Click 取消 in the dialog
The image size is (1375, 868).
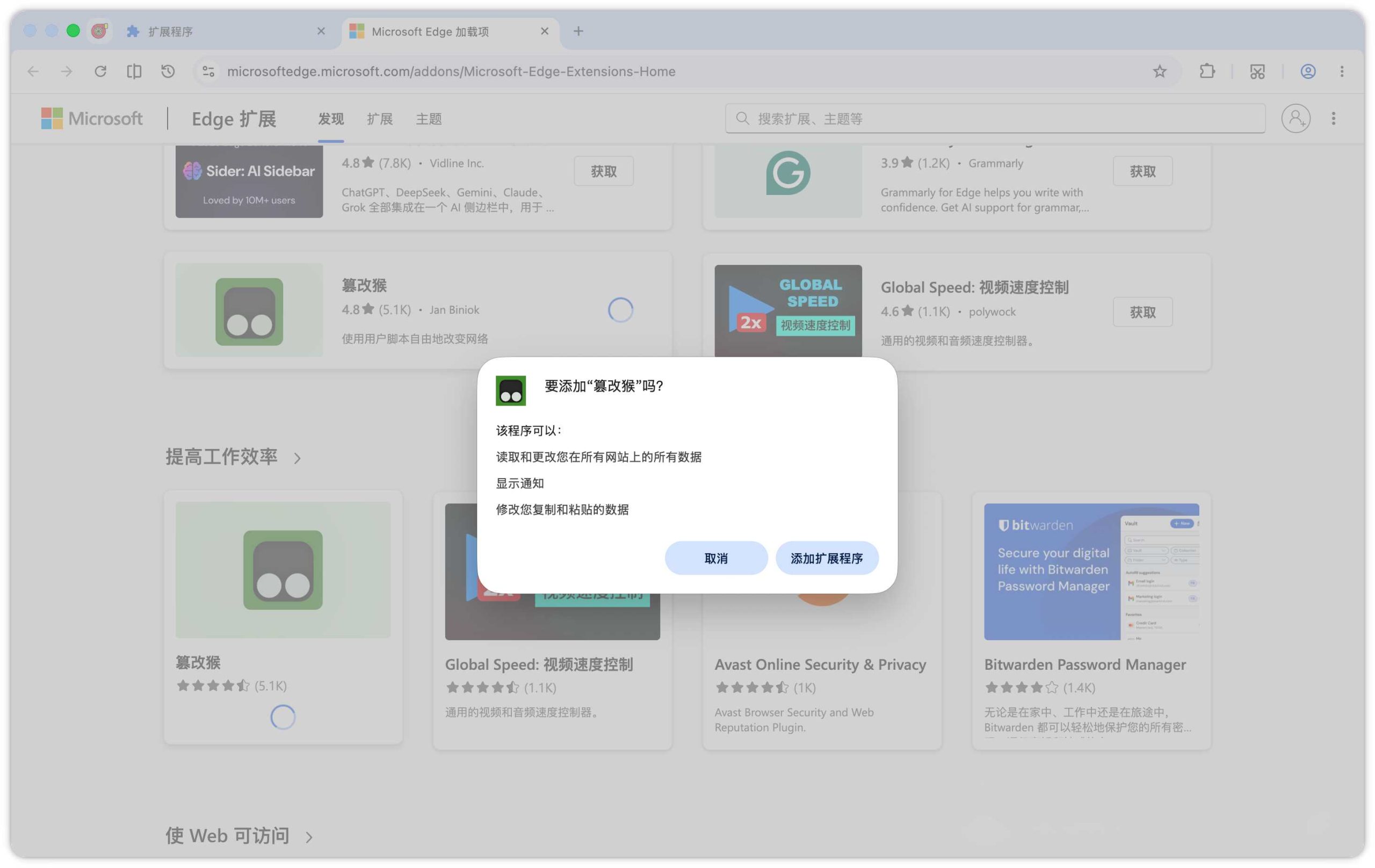point(715,558)
